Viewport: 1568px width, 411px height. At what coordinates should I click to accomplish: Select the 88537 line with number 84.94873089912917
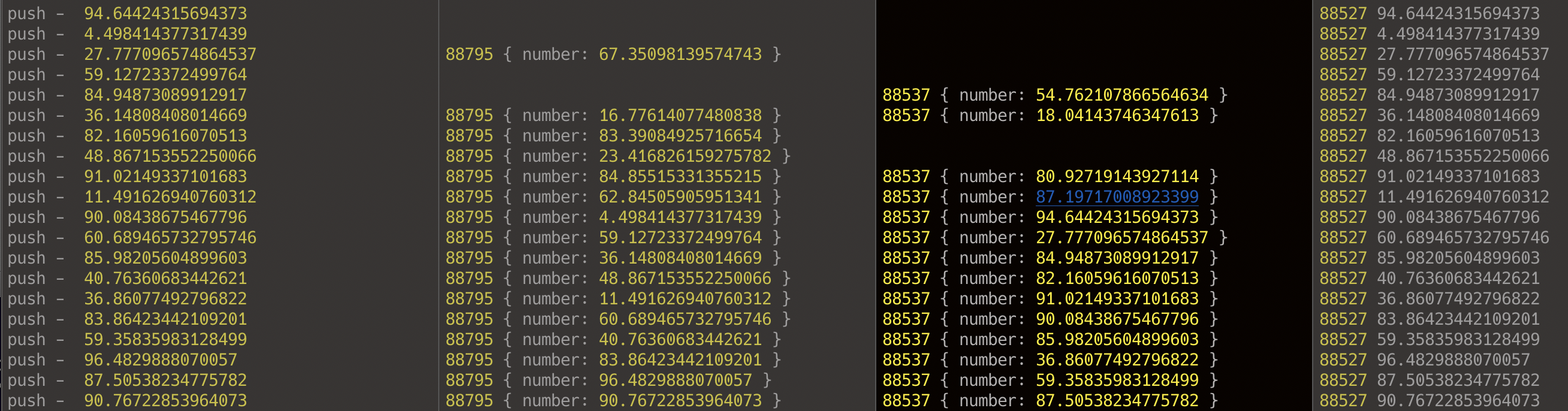tap(1051, 258)
